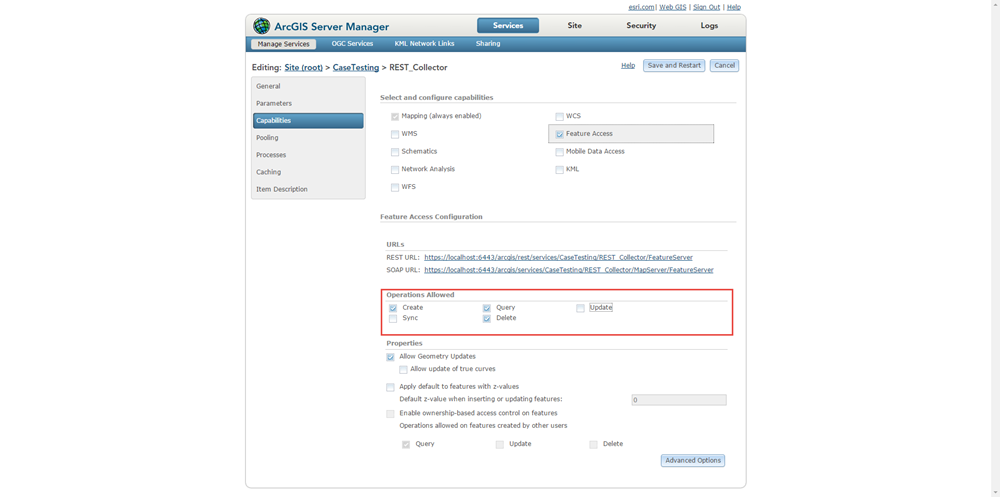Open the Logs tab
The width and height of the screenshot is (1000, 497).
coord(709,26)
